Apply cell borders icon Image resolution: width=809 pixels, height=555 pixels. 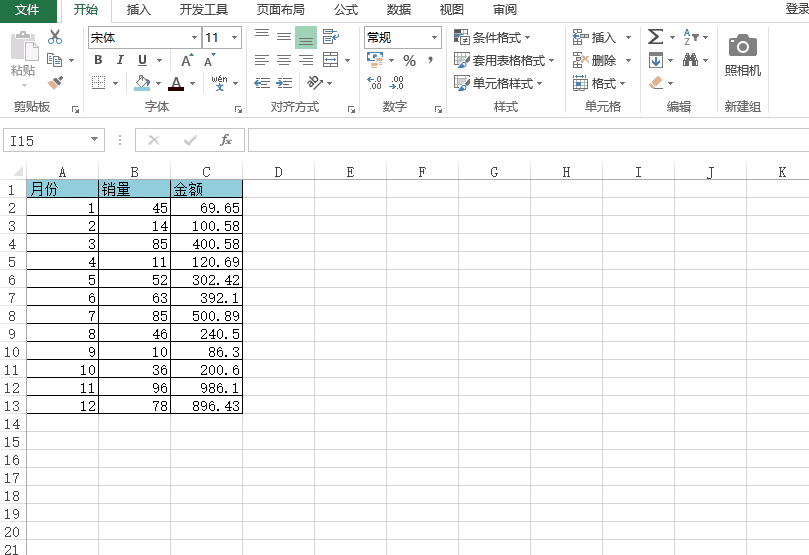click(x=99, y=83)
